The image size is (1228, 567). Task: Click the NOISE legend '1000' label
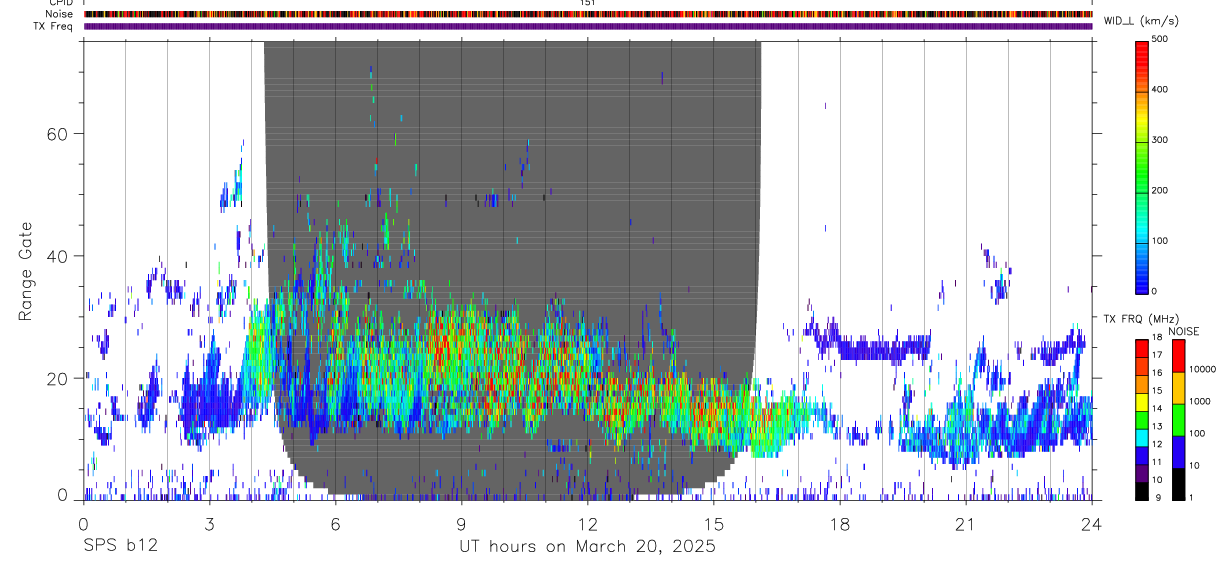[x=1200, y=401]
